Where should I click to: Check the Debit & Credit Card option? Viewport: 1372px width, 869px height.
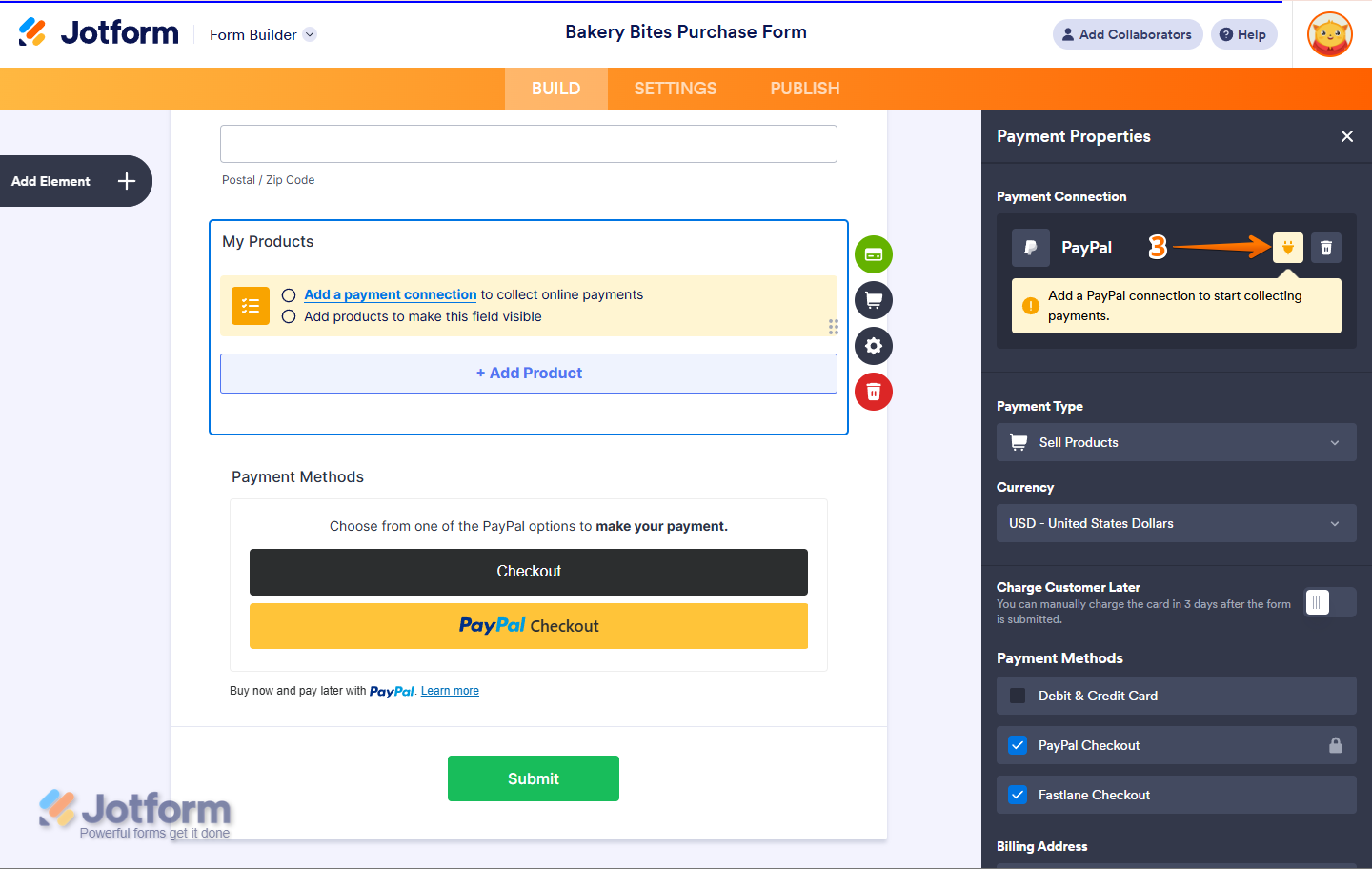point(1019,696)
